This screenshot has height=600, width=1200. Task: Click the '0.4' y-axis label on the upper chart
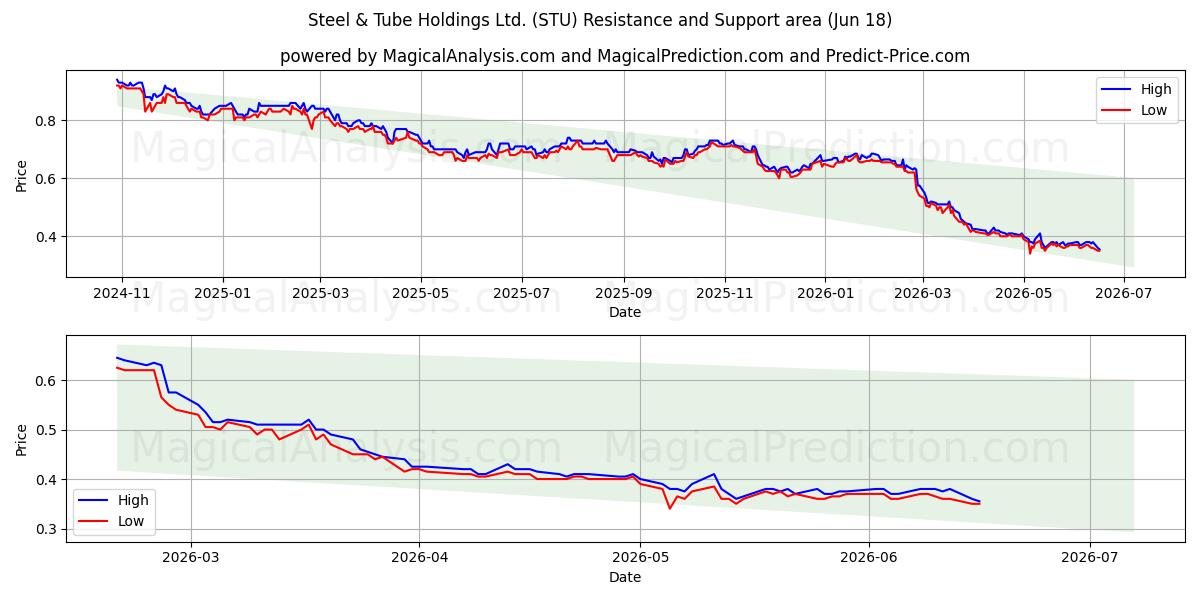point(48,237)
